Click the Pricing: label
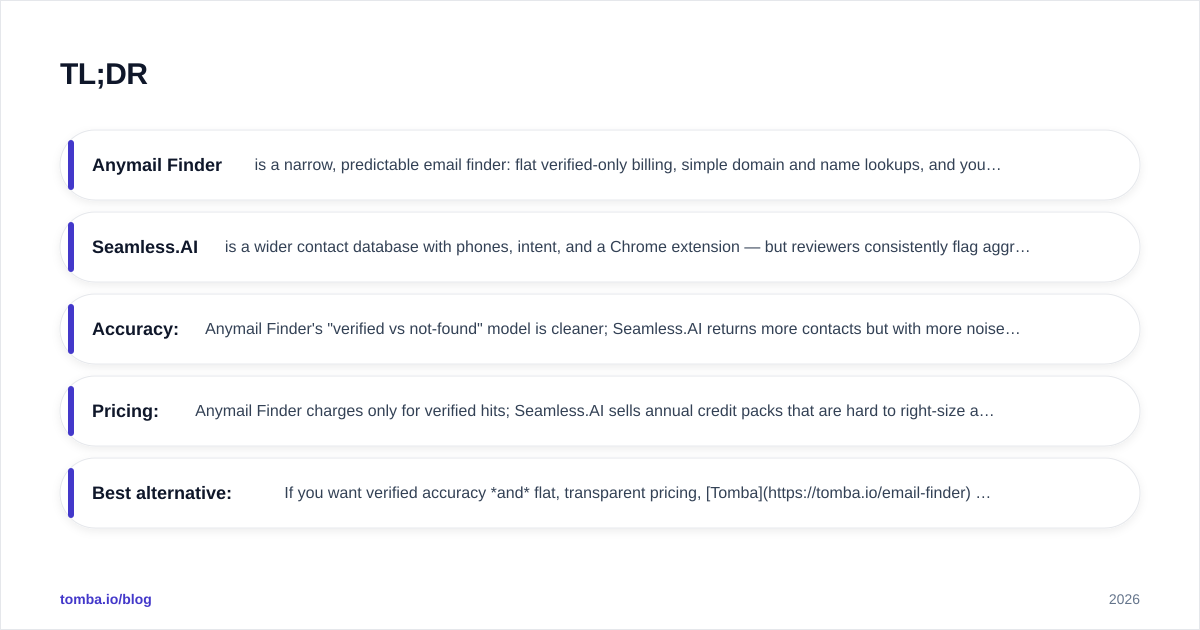1200x630 pixels. 125,411
